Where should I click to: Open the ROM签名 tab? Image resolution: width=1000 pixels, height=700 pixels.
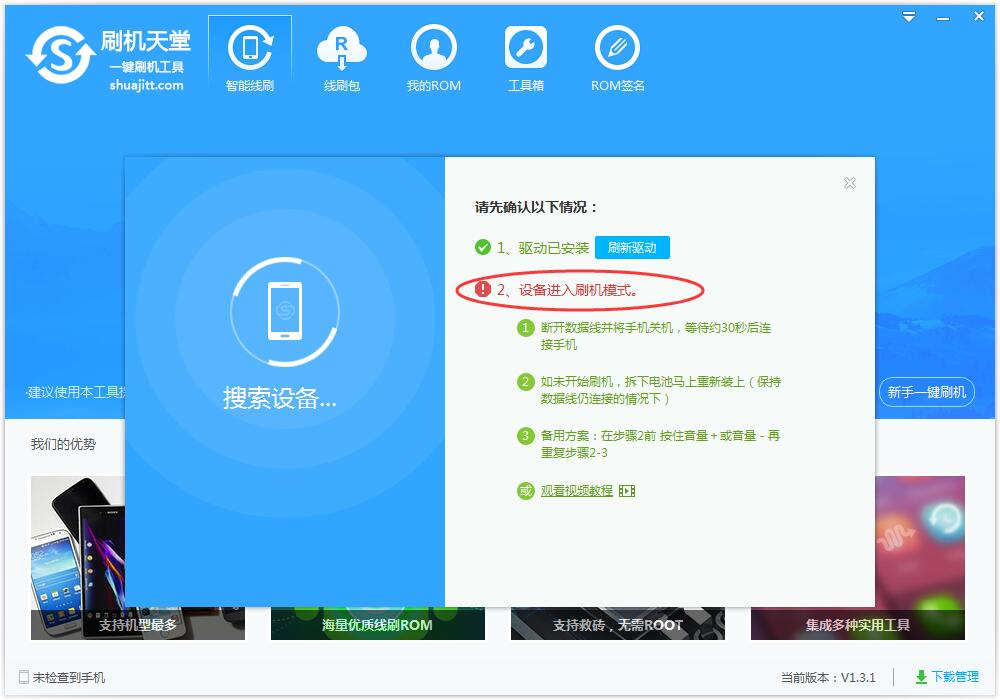point(617,57)
